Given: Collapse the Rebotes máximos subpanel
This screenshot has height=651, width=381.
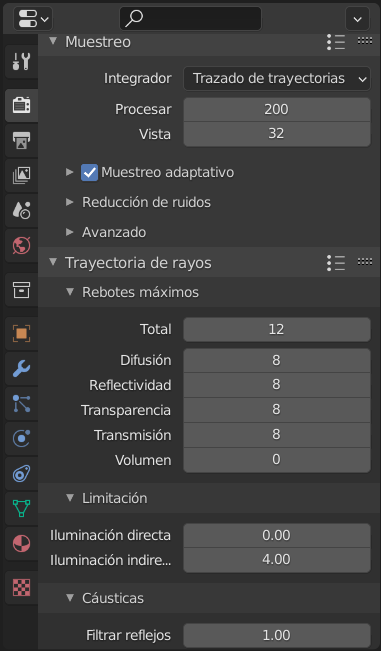Looking at the screenshot, I should 70,292.
